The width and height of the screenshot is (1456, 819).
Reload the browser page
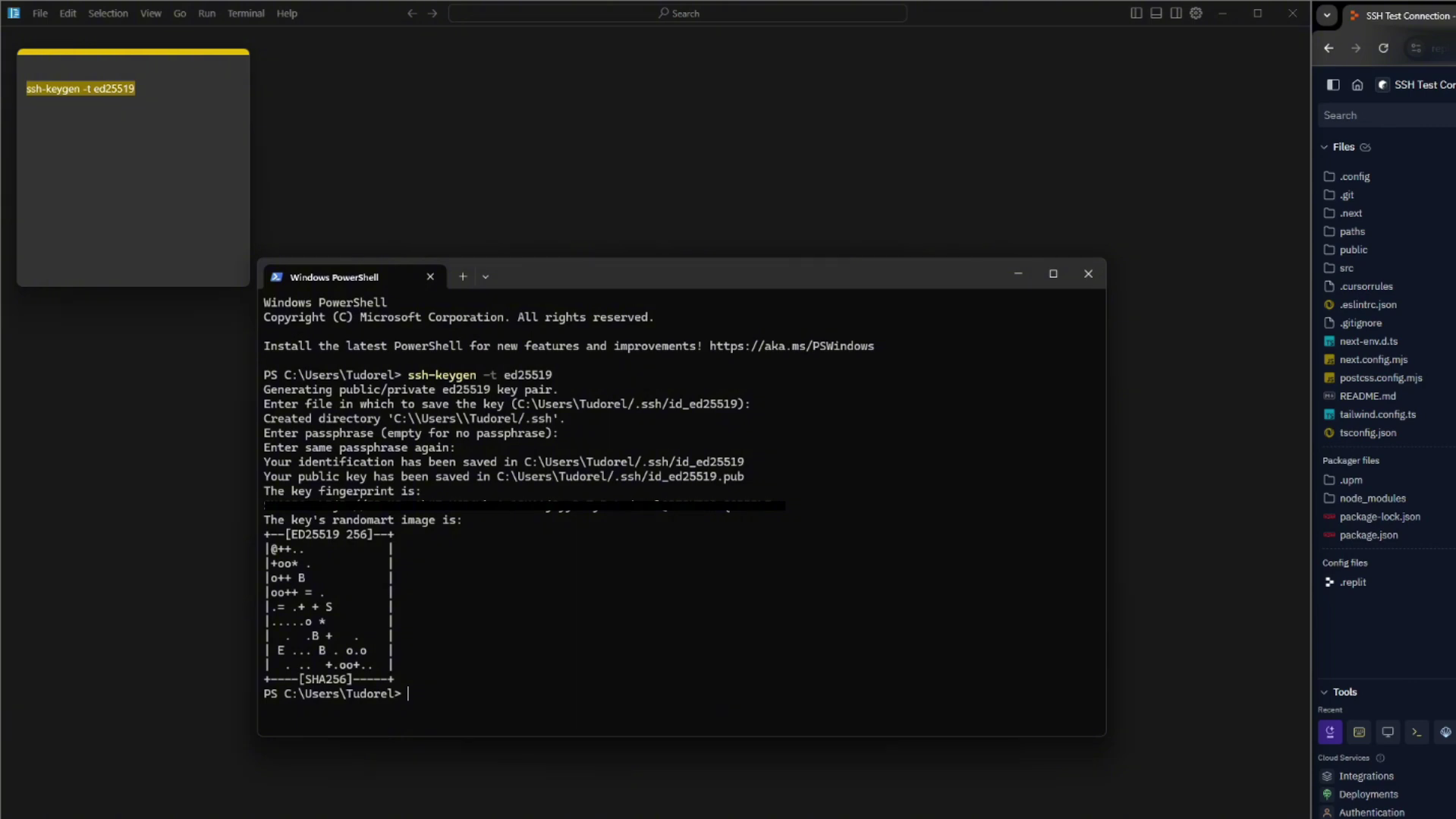[x=1383, y=48]
